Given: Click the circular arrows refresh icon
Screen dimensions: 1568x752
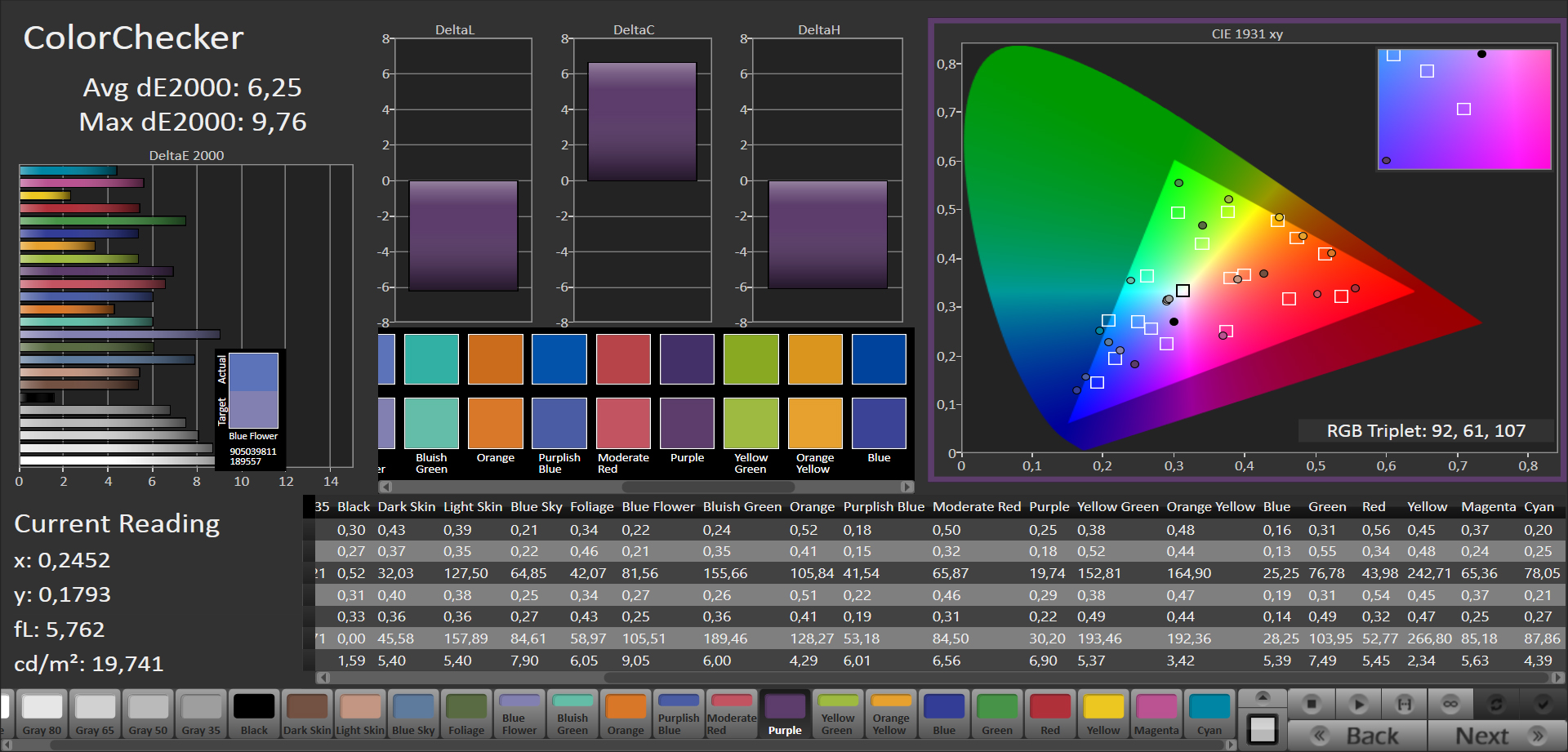Looking at the screenshot, I should tap(1496, 704).
